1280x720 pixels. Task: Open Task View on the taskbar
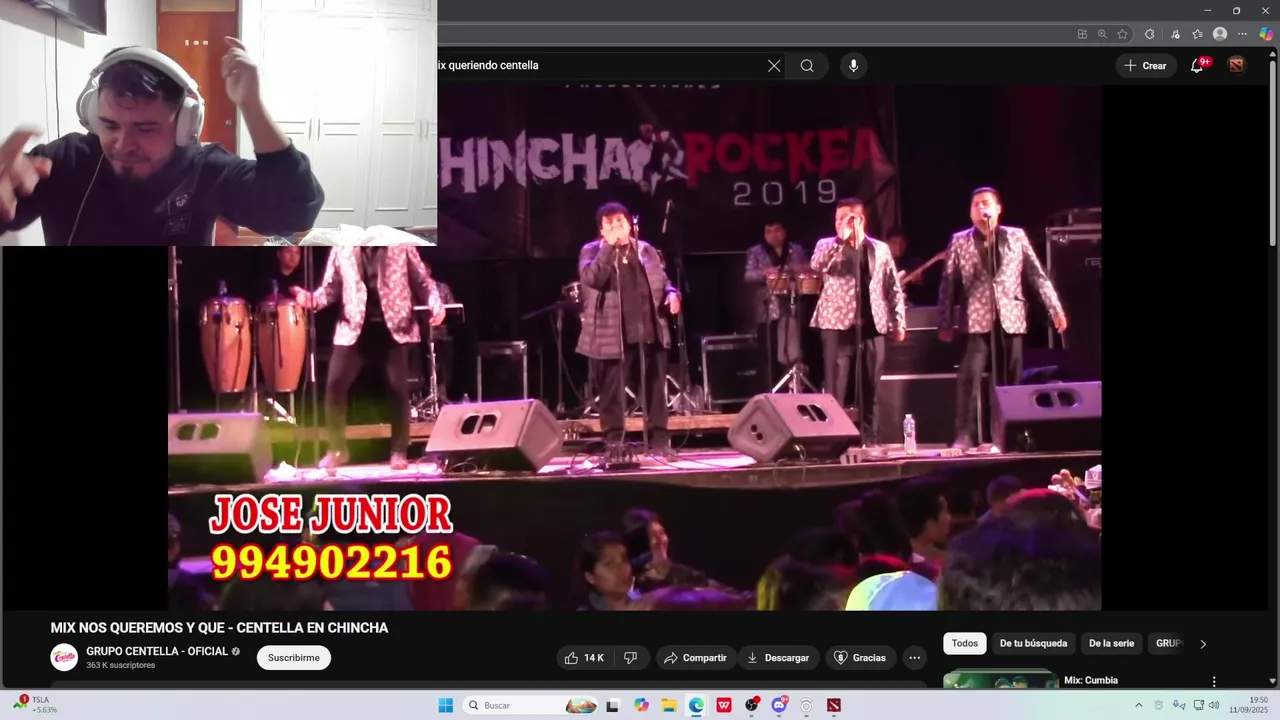coord(613,705)
